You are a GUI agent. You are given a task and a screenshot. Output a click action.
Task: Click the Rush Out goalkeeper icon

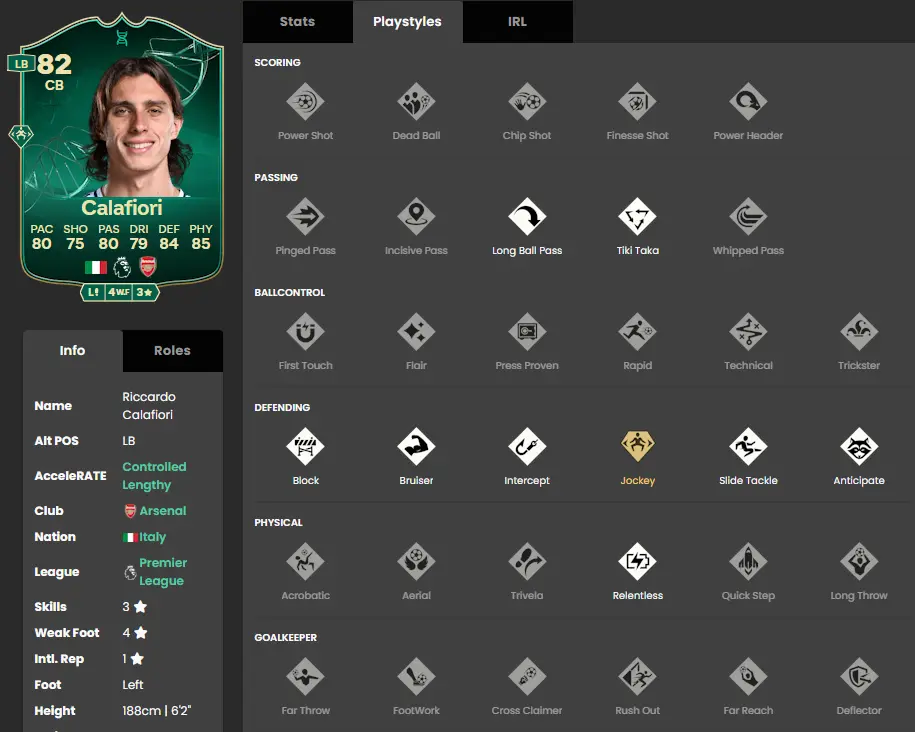(x=637, y=677)
